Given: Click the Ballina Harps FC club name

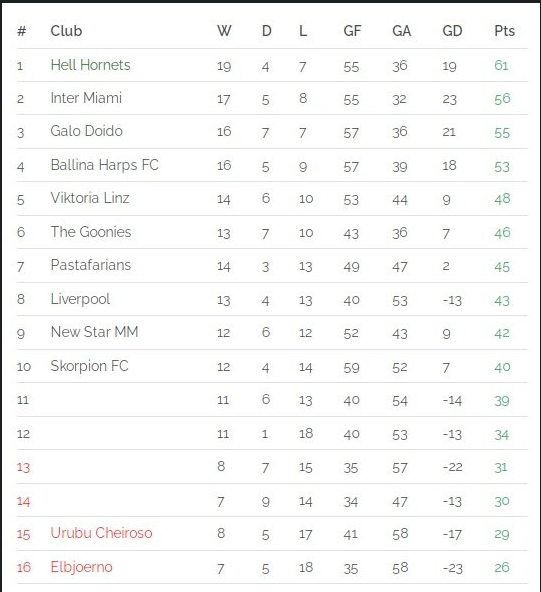Looking at the screenshot, I should coord(105,165).
